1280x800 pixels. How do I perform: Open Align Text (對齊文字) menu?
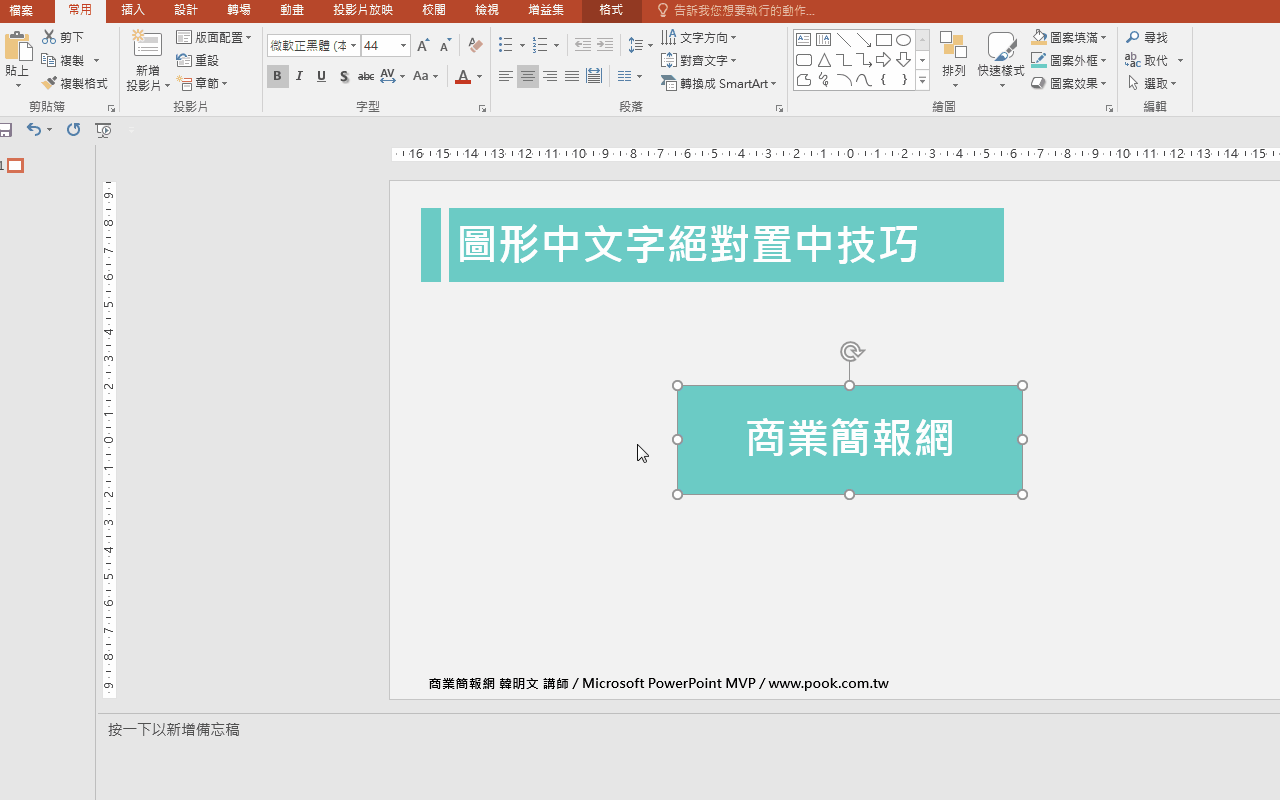tap(699, 60)
